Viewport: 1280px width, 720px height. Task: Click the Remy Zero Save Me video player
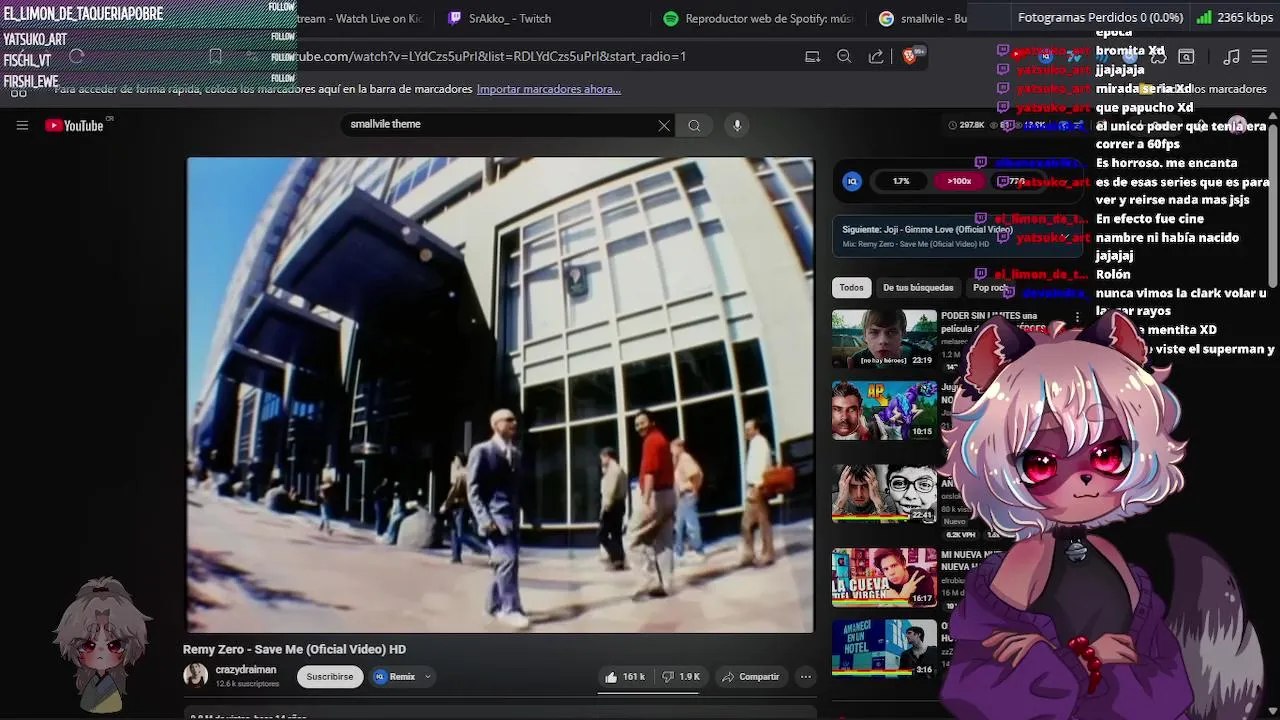pyautogui.click(x=500, y=395)
